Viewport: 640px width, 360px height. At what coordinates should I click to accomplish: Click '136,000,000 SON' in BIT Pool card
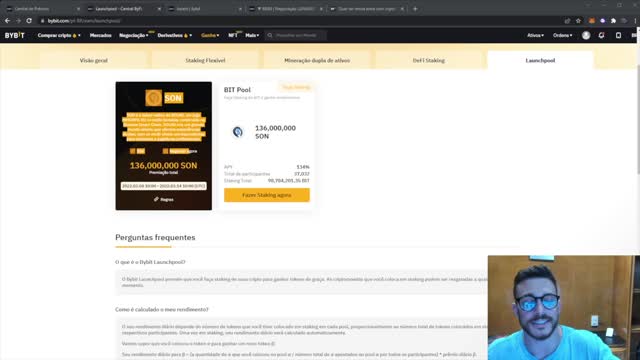(x=276, y=132)
